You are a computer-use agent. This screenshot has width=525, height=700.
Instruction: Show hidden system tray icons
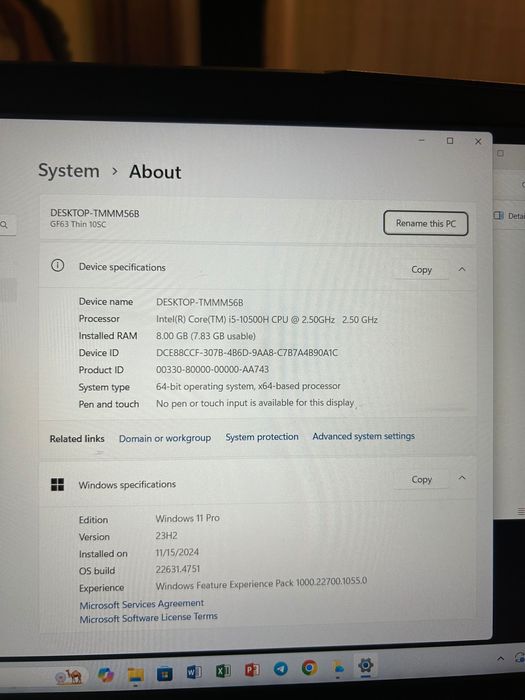(501, 658)
